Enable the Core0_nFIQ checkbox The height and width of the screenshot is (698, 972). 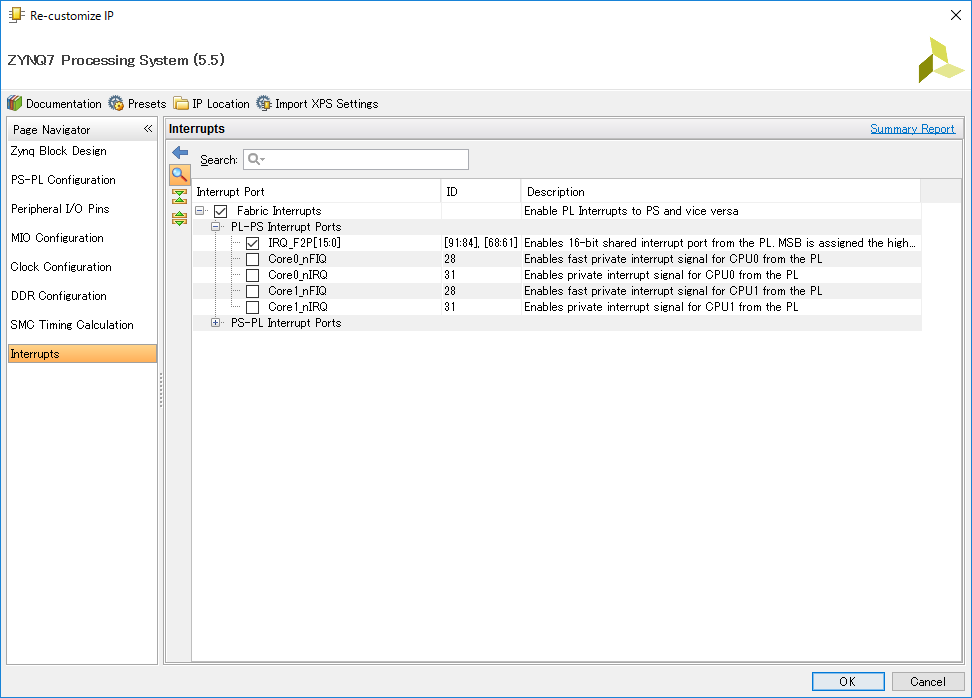(x=252, y=259)
